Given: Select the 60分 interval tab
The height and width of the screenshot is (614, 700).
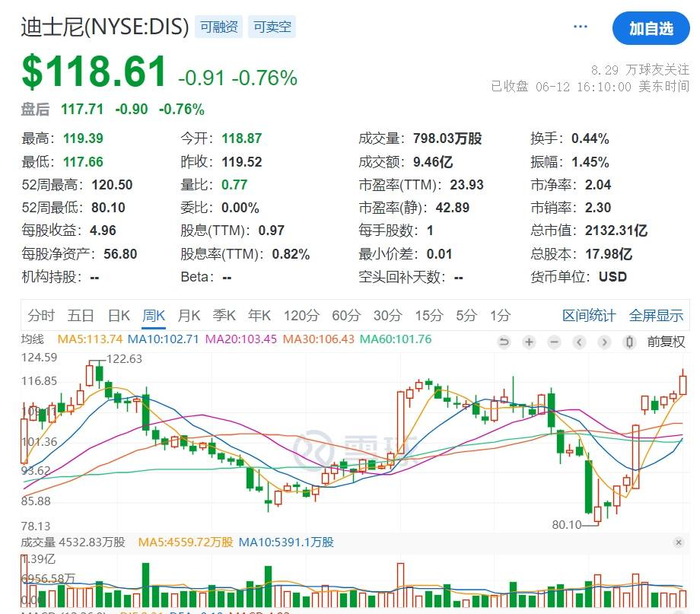Looking at the screenshot, I should point(346,315).
